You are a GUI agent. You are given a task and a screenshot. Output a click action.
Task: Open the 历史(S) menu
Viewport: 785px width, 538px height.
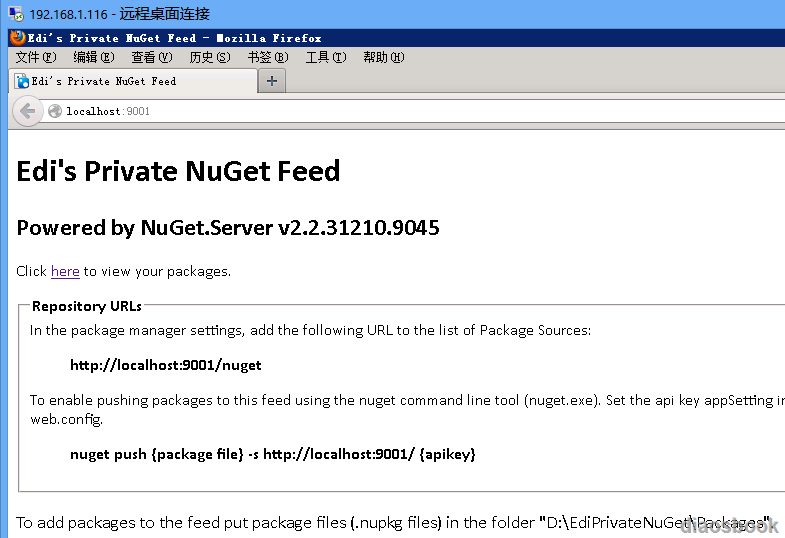[210, 58]
